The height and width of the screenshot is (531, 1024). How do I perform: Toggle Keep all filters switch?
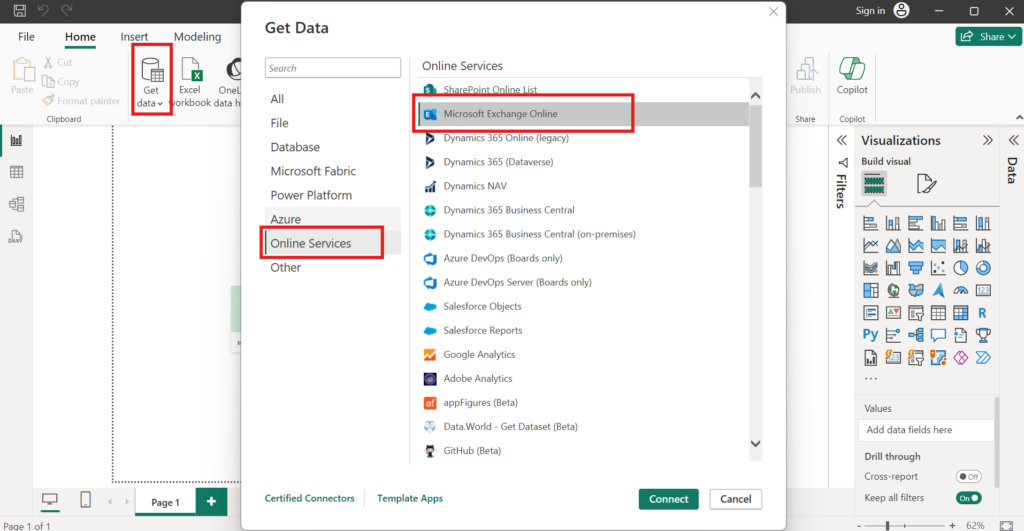point(968,498)
